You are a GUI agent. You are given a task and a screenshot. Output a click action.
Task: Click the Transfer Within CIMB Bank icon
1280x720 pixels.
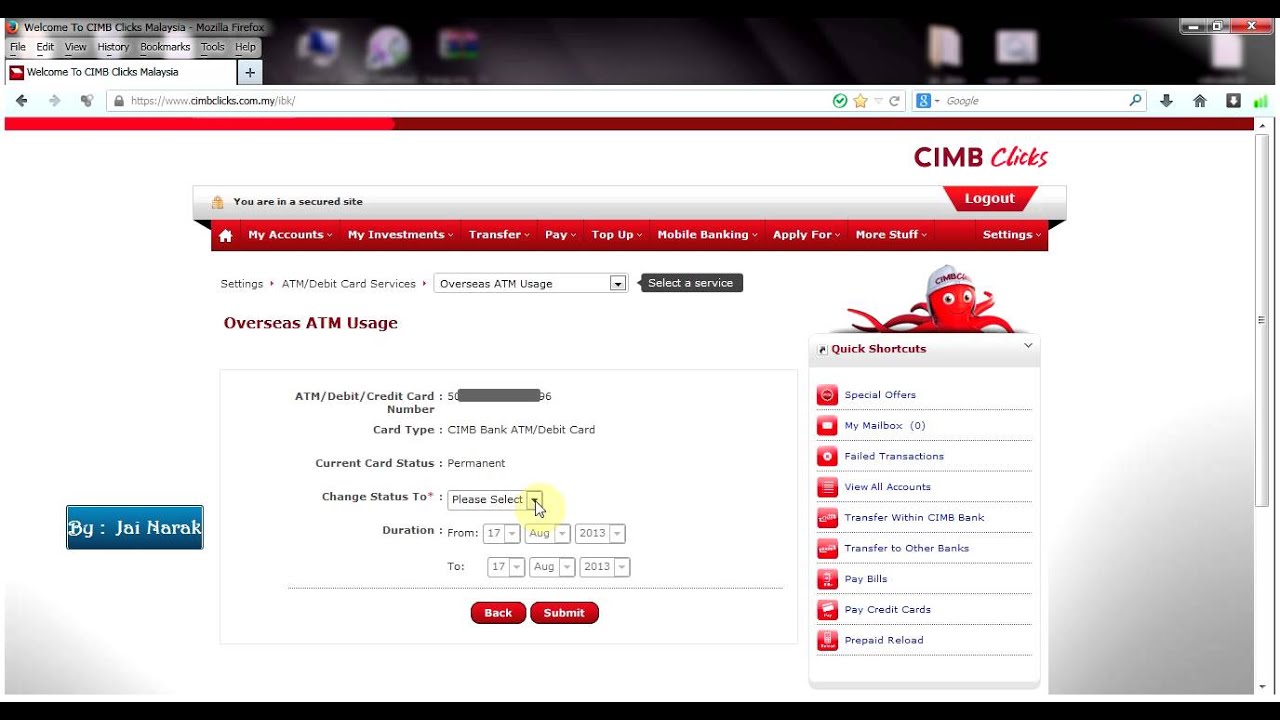(827, 518)
